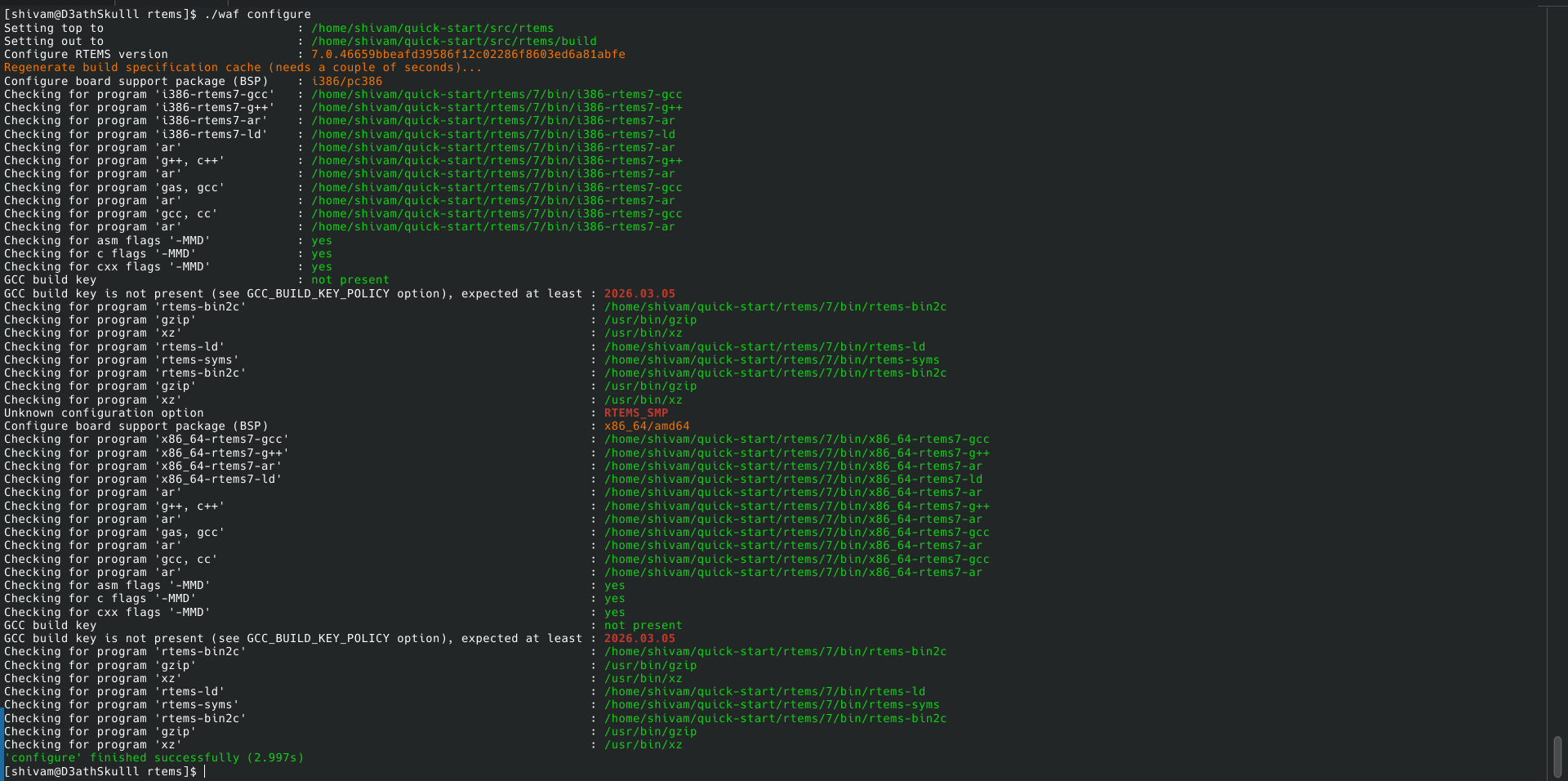Click the path on the 'x86_64-rtems7-gcc' program line
This screenshot has width=1568, height=781.
pyautogui.click(x=796, y=440)
